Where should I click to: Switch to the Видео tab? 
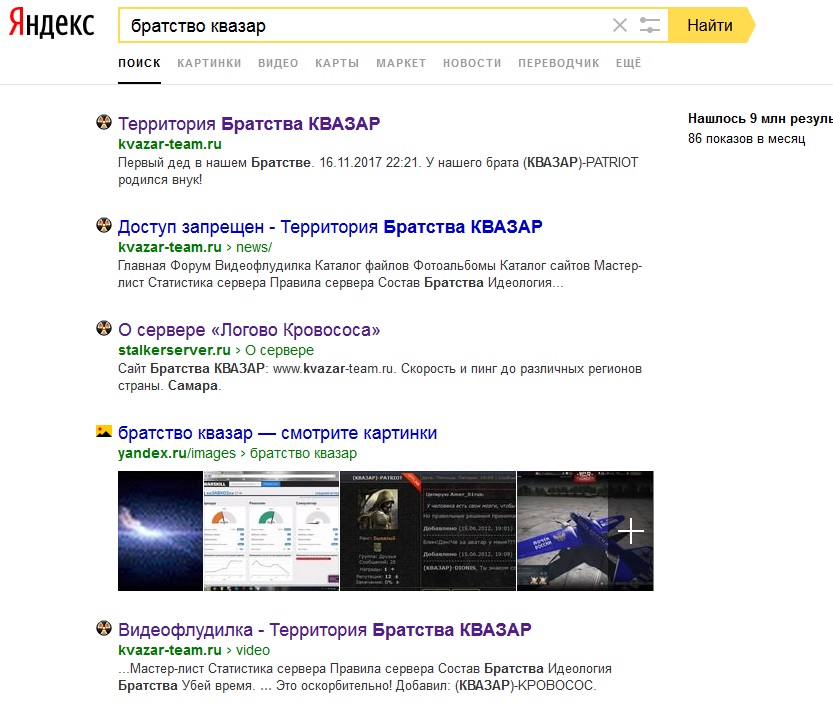tap(278, 63)
